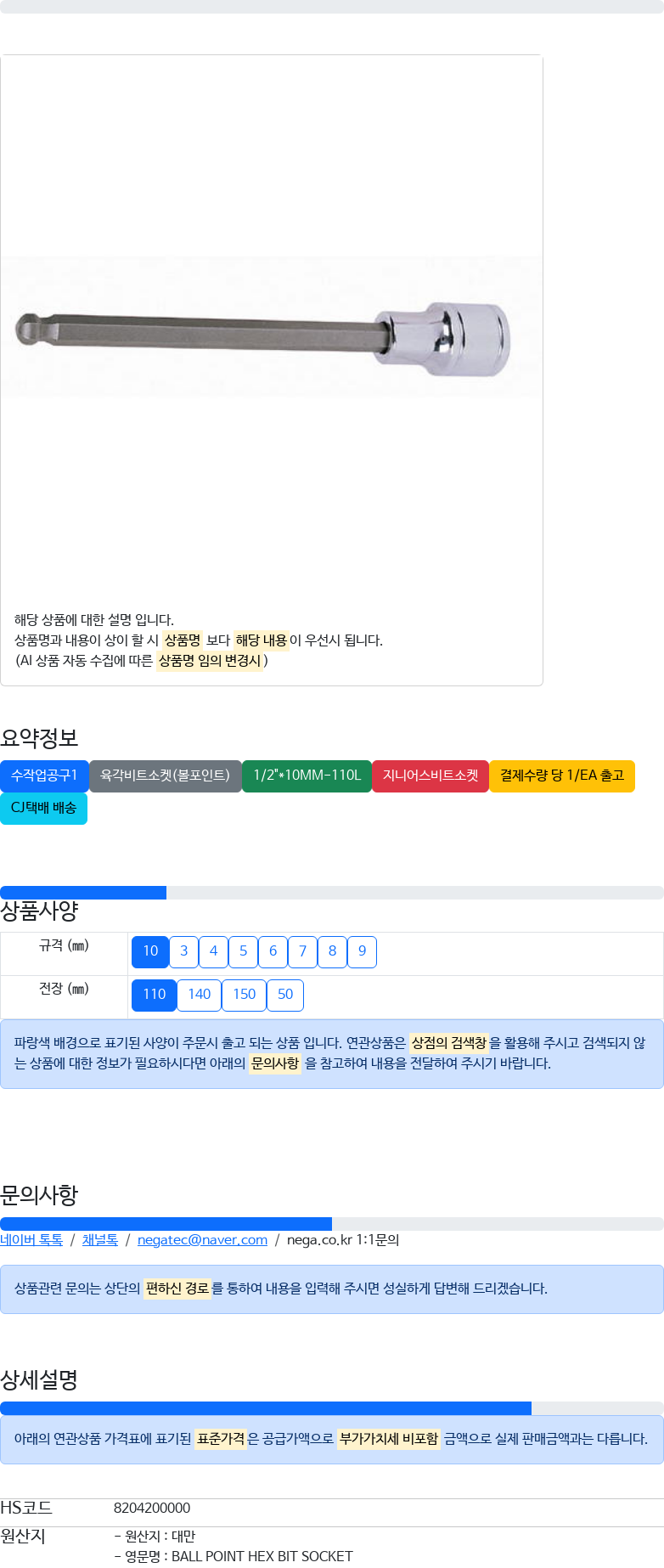Click the 수작업공구1 blue tag
The width and height of the screenshot is (664, 1568).
[x=44, y=776]
